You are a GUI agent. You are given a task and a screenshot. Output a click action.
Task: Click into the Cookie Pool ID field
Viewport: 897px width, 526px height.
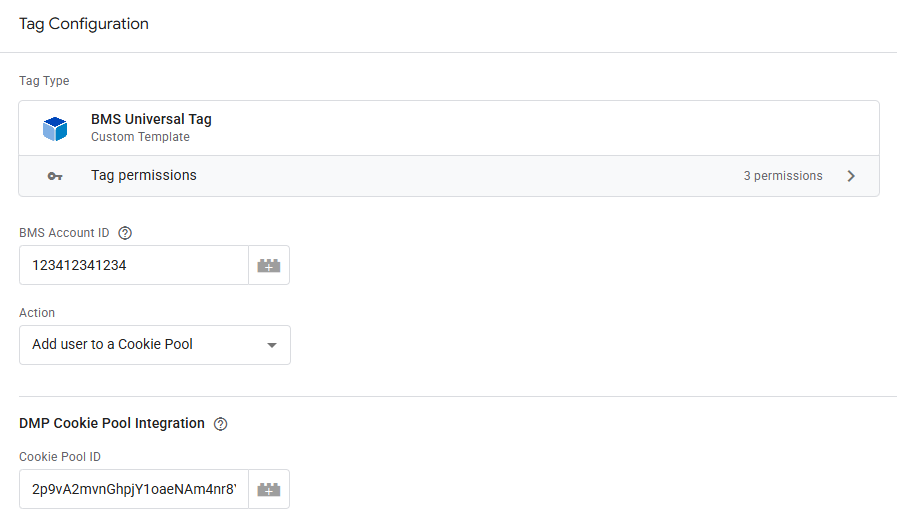134,489
